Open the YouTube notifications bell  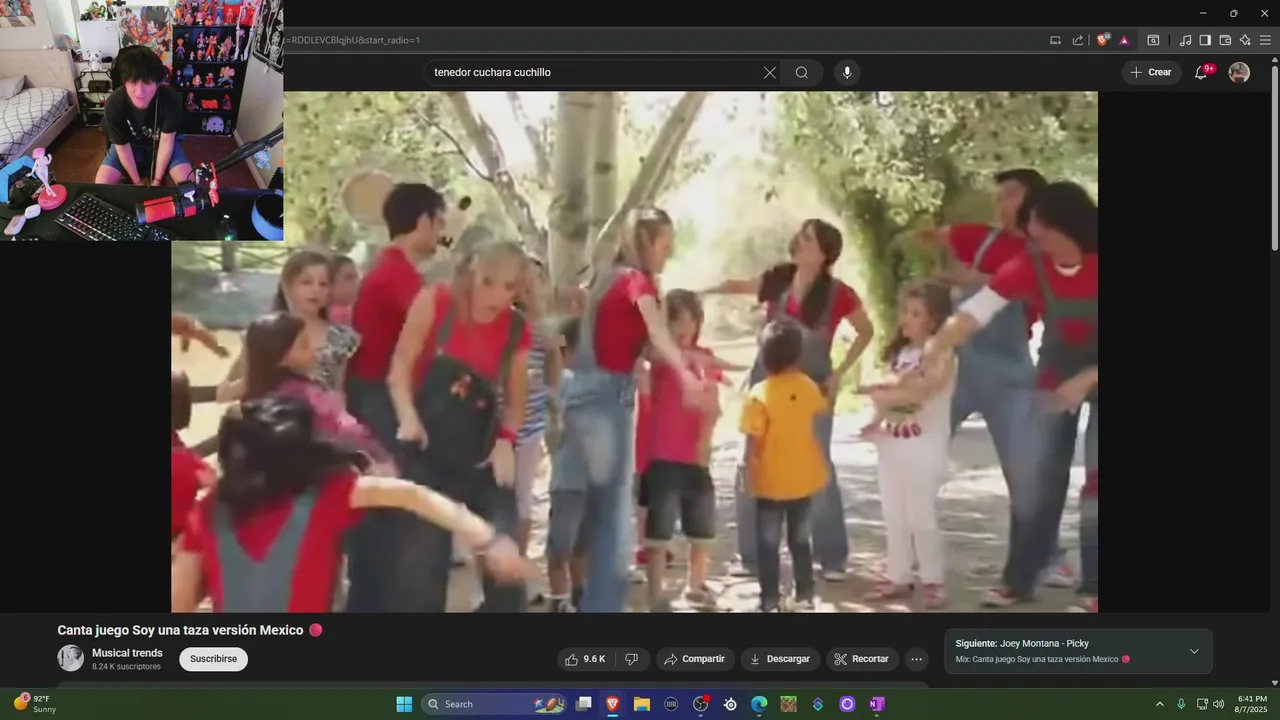point(1202,72)
